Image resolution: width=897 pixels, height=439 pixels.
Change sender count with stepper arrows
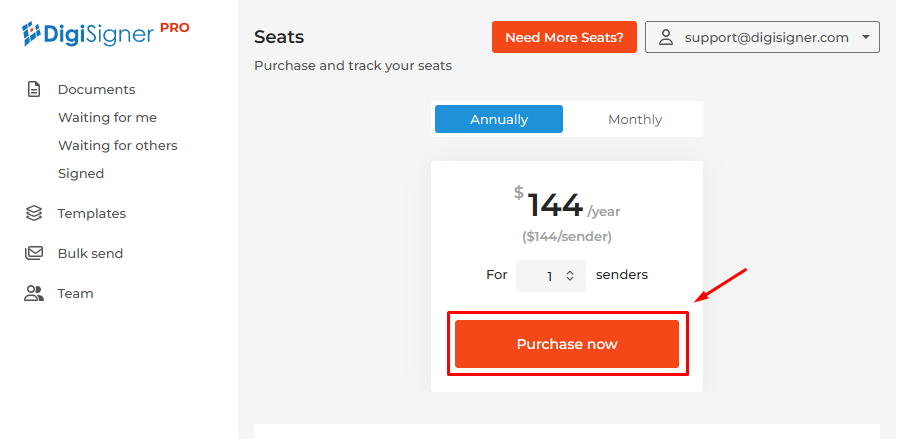(570, 275)
